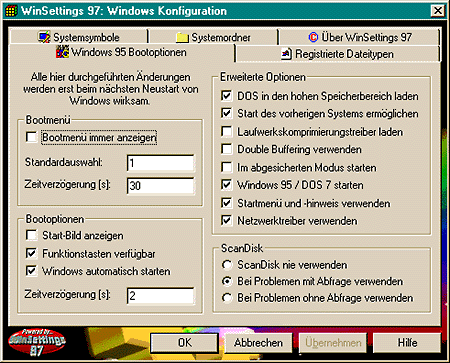Click Bootmenü Zeitverzögerung field showing 30
450x363 pixels.
point(160,186)
